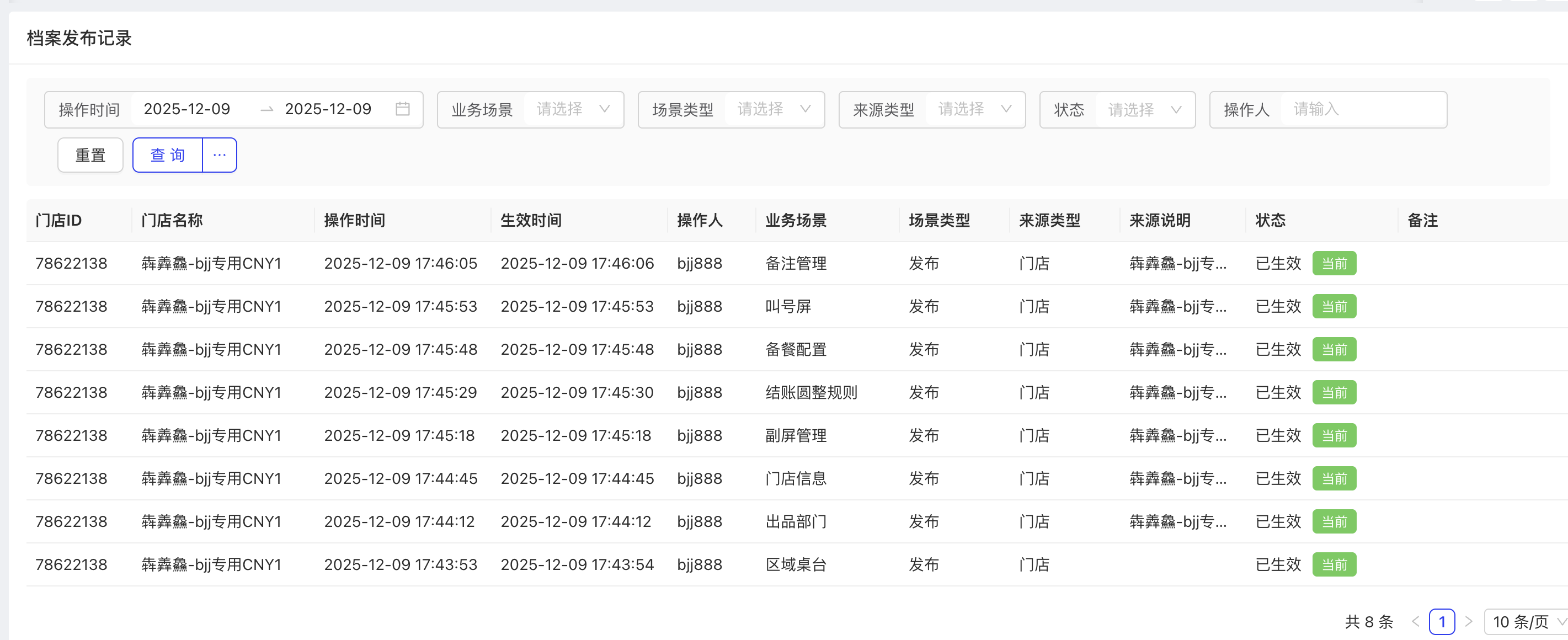
Task: Click the 操作时间 column header
Action: 354,221
